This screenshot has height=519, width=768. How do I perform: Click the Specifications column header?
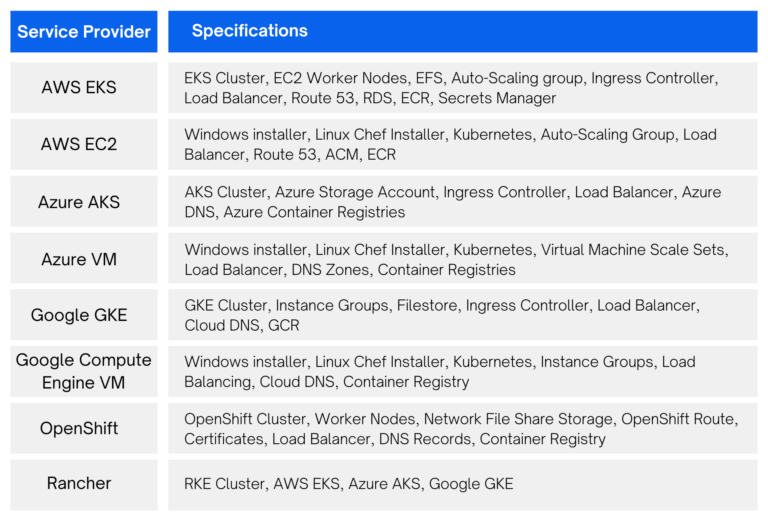tap(462, 32)
